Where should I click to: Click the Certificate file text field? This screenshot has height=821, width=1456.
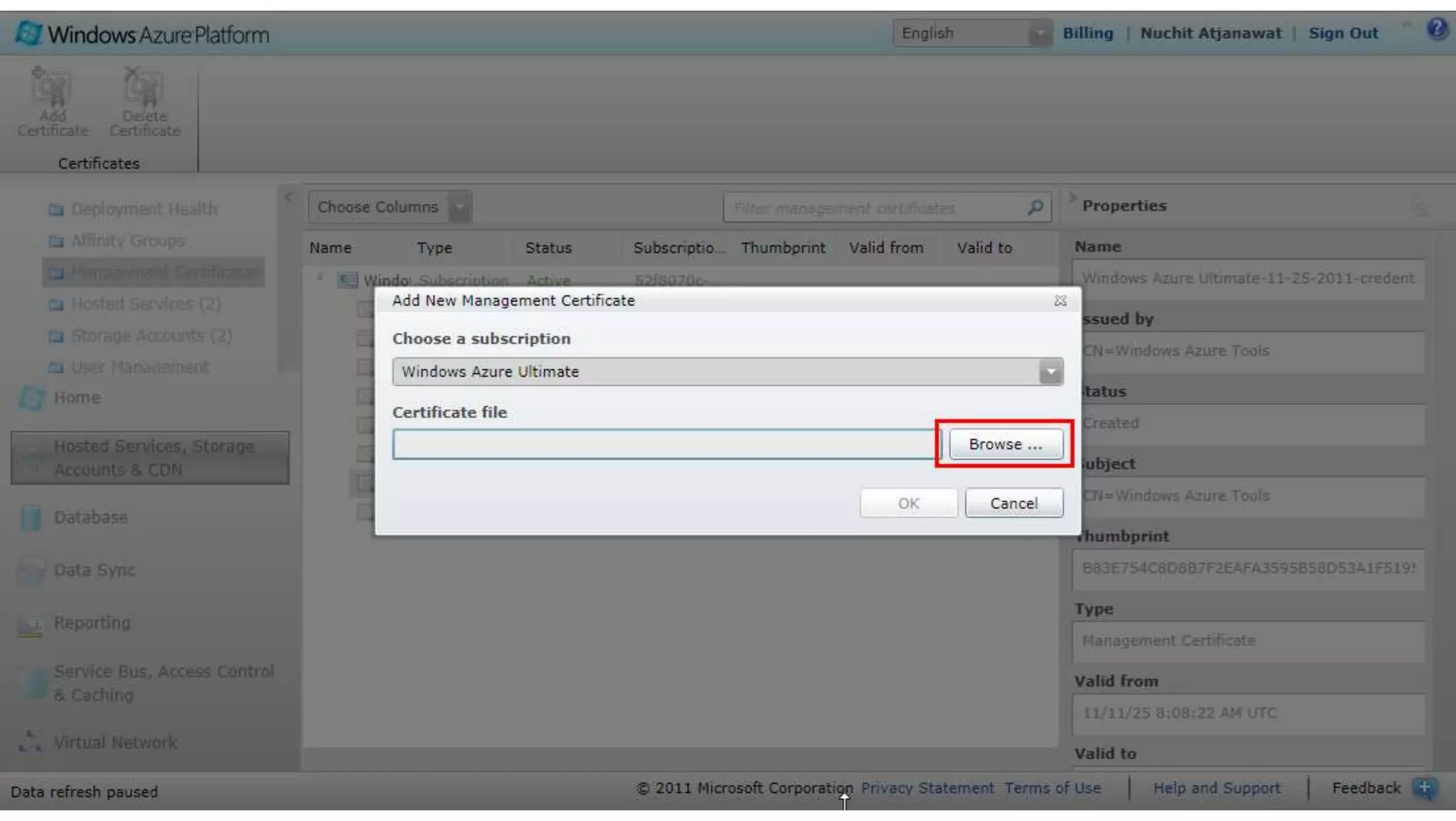pos(665,445)
